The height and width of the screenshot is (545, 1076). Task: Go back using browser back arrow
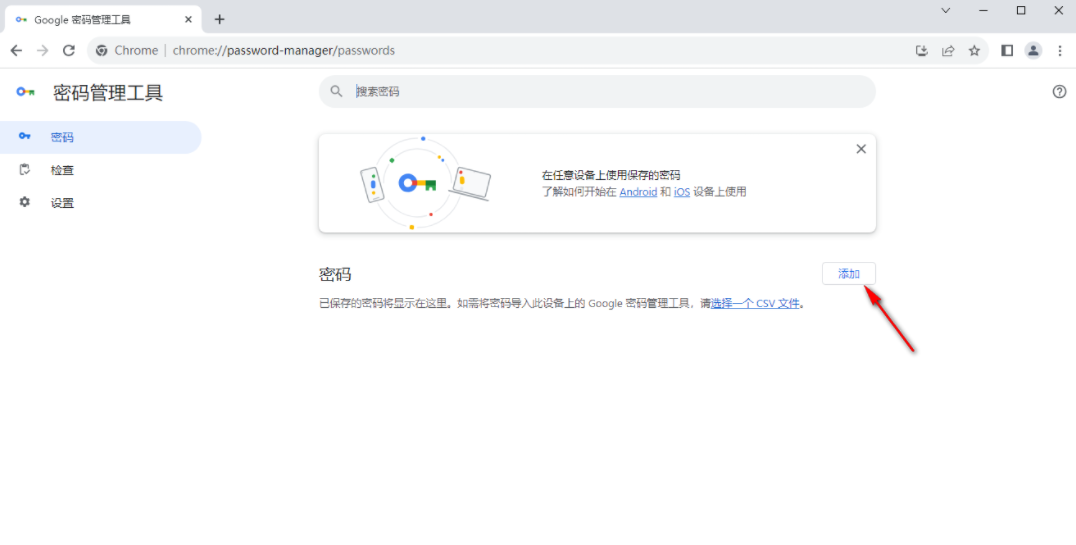(16, 50)
